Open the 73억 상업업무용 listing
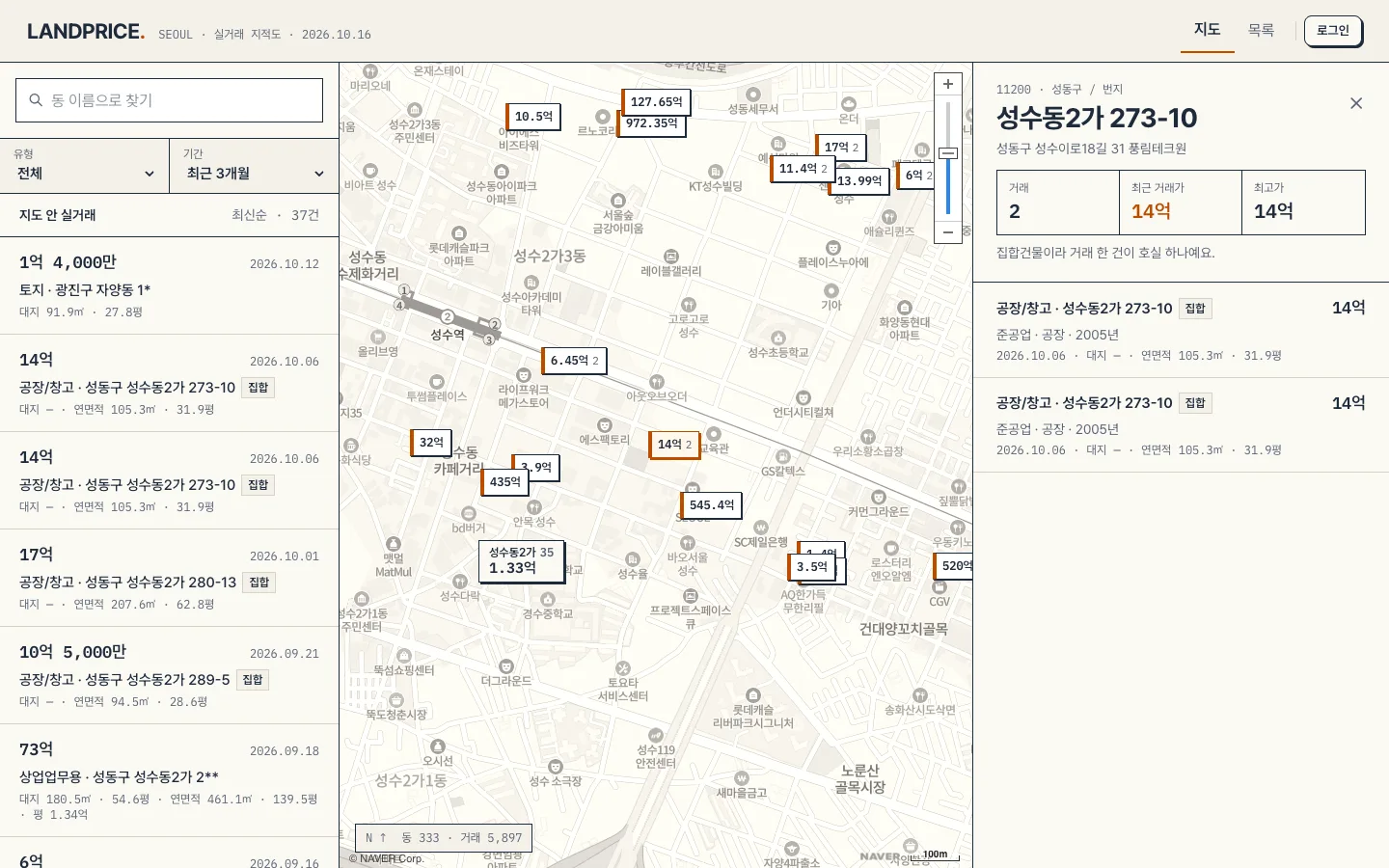 click(169, 782)
